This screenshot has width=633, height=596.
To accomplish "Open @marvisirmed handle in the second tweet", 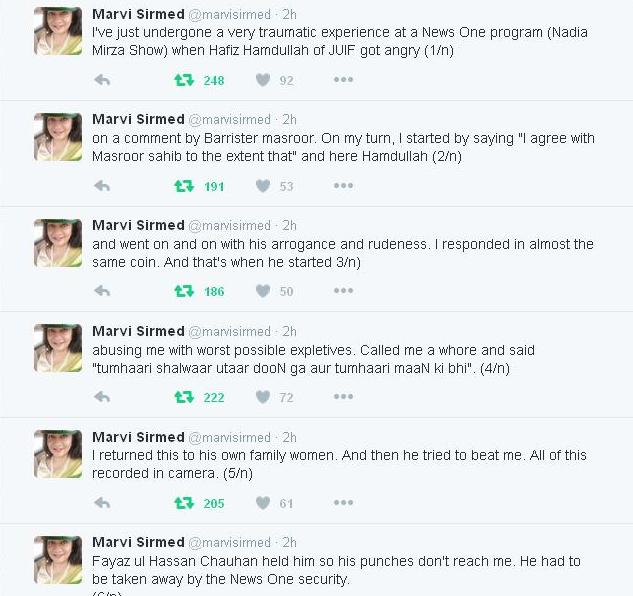I will point(229,120).
